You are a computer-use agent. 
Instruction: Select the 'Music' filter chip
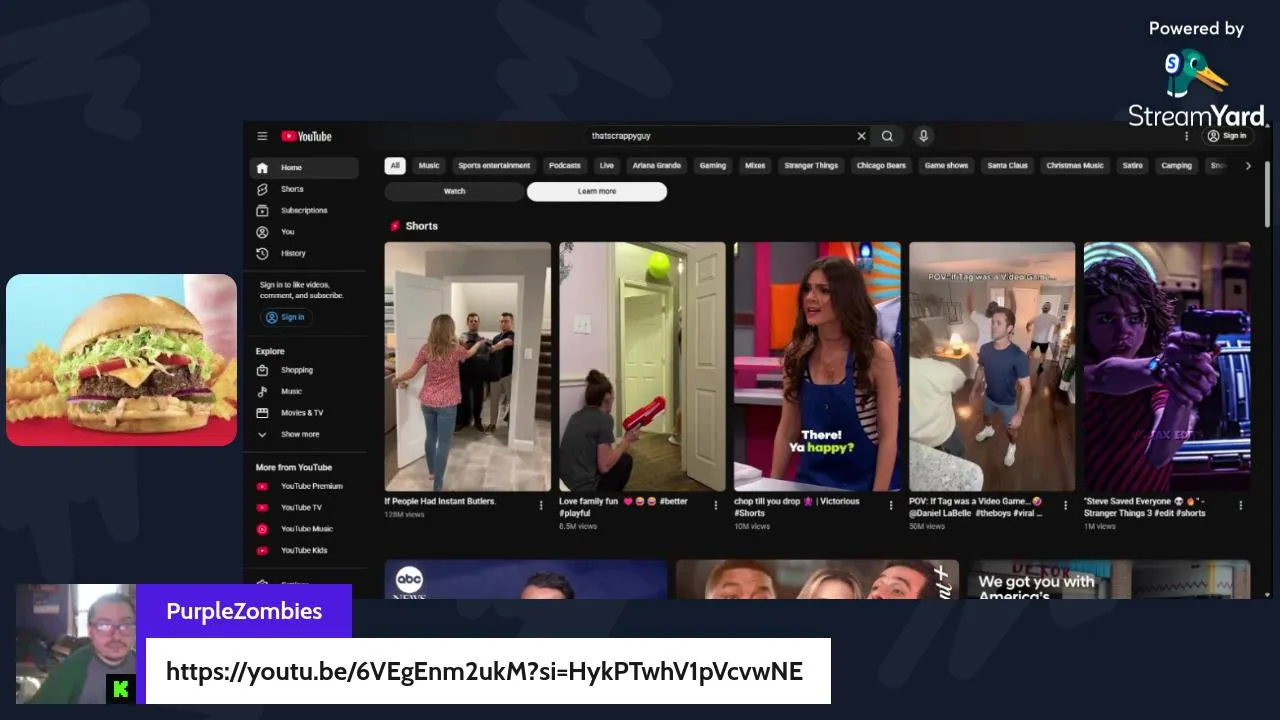[x=429, y=166]
